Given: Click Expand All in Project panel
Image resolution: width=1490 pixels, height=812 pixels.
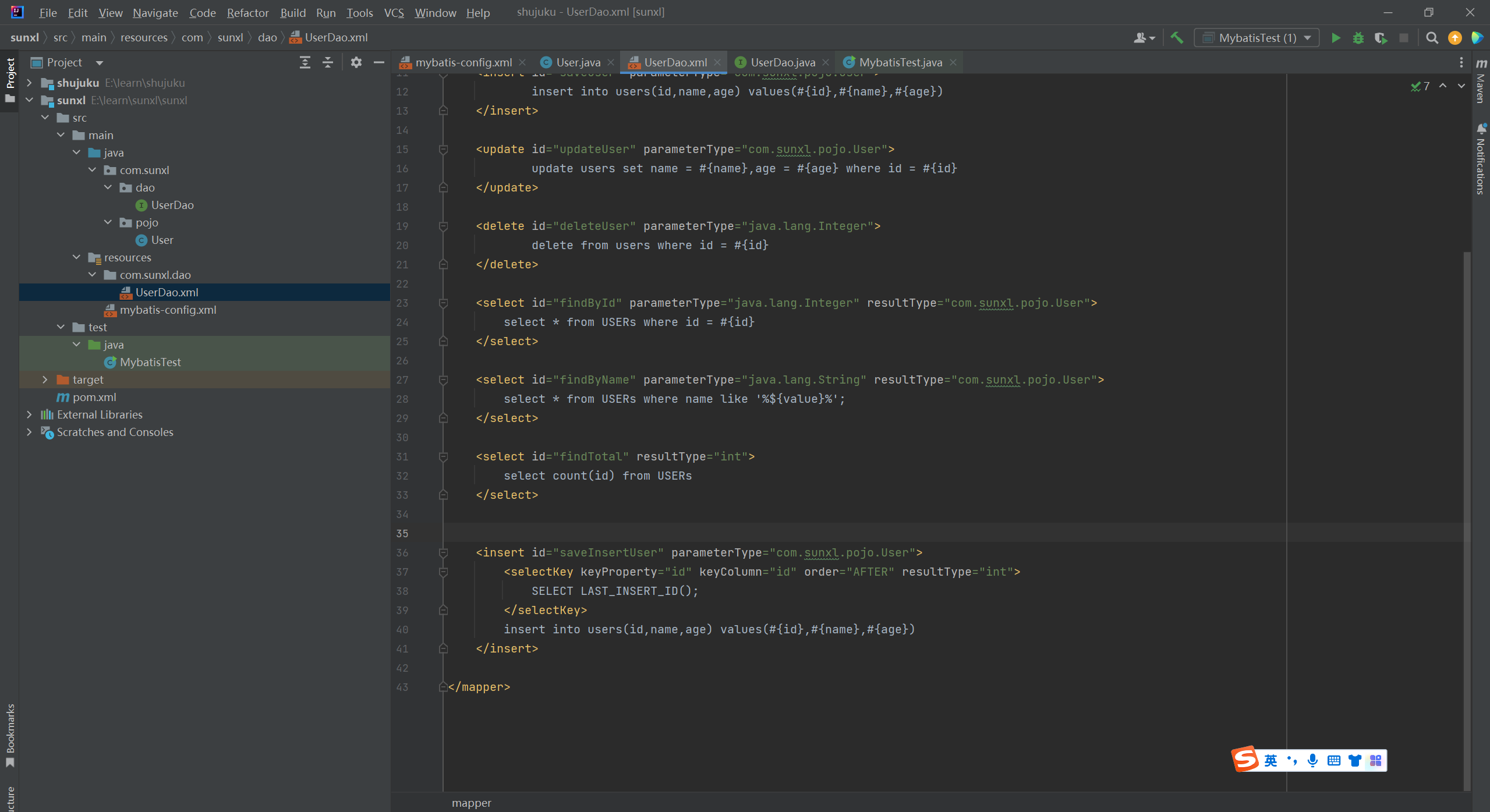Looking at the screenshot, I should click(305, 62).
